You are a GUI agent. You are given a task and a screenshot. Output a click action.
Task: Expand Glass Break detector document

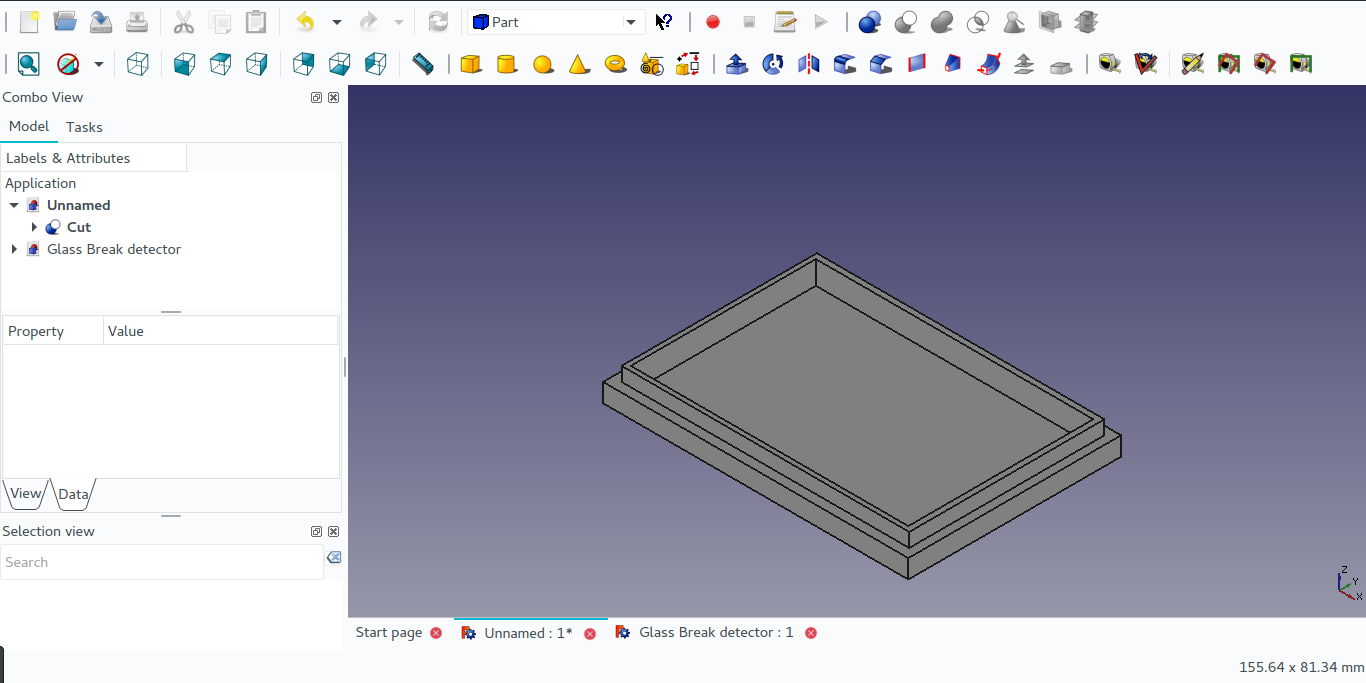click(x=14, y=249)
